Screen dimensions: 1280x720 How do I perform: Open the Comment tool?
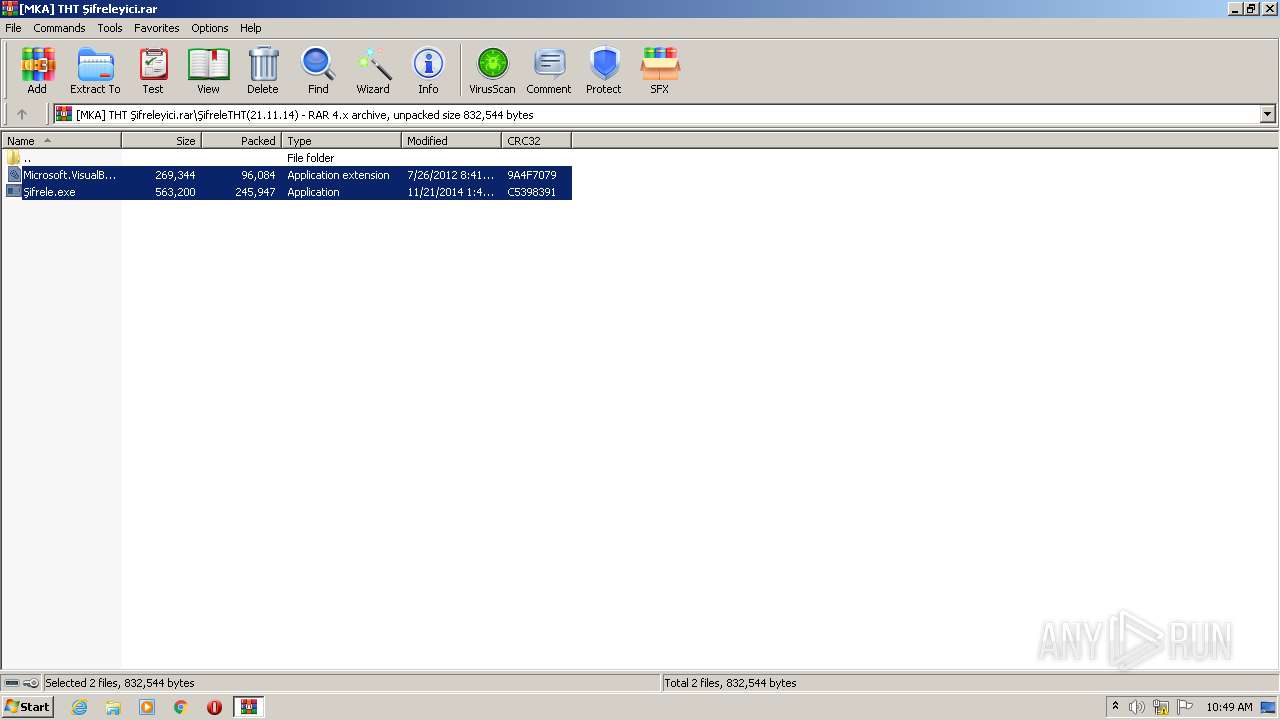(x=549, y=70)
